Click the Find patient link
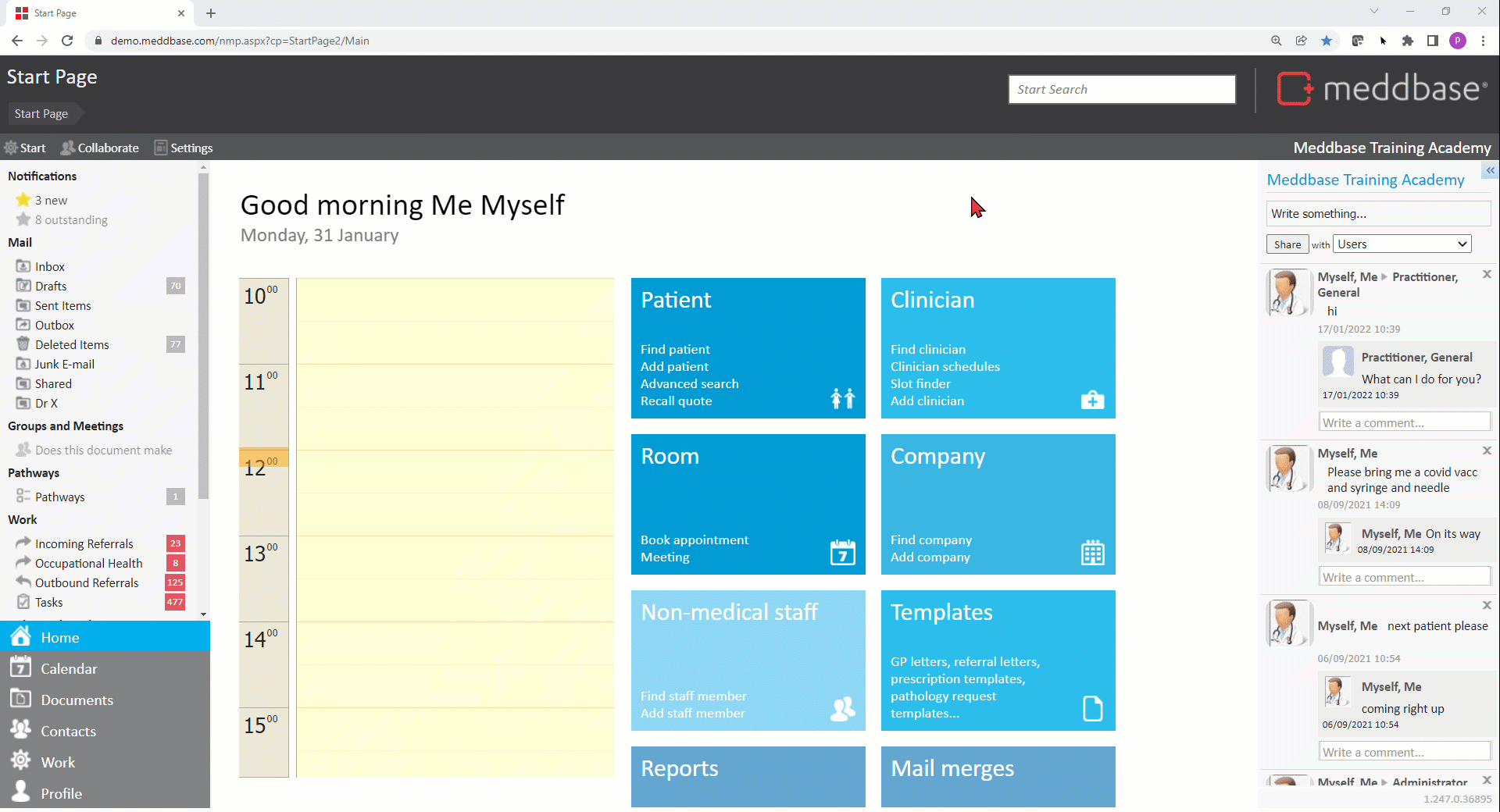Viewport: 1500px width, 812px height. (x=675, y=349)
